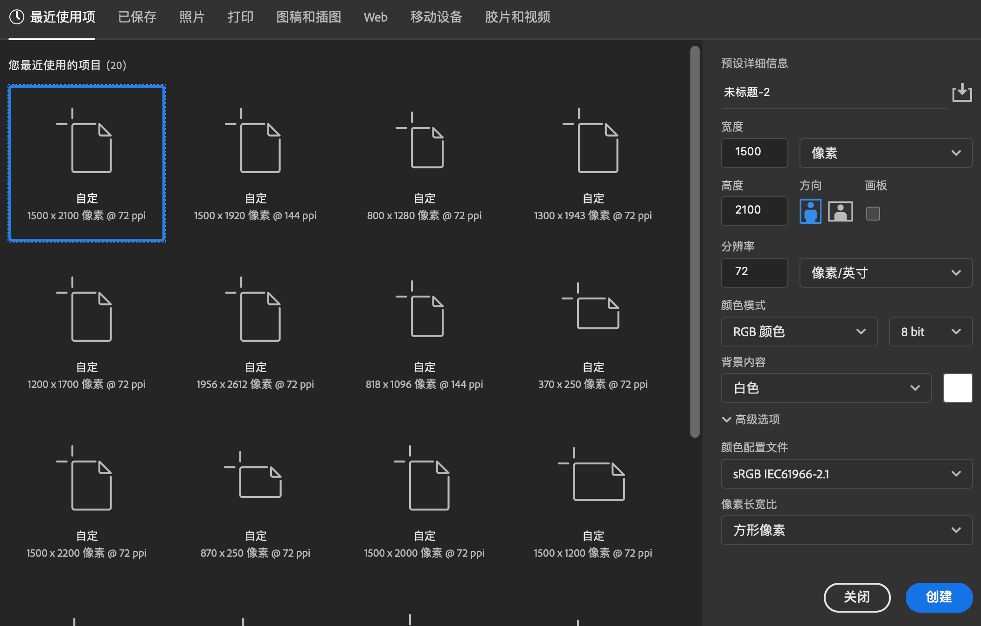Select the 1500 x 2200 像素 @ 72 ppi preset
This screenshot has width=981, height=626.
coord(86,501)
